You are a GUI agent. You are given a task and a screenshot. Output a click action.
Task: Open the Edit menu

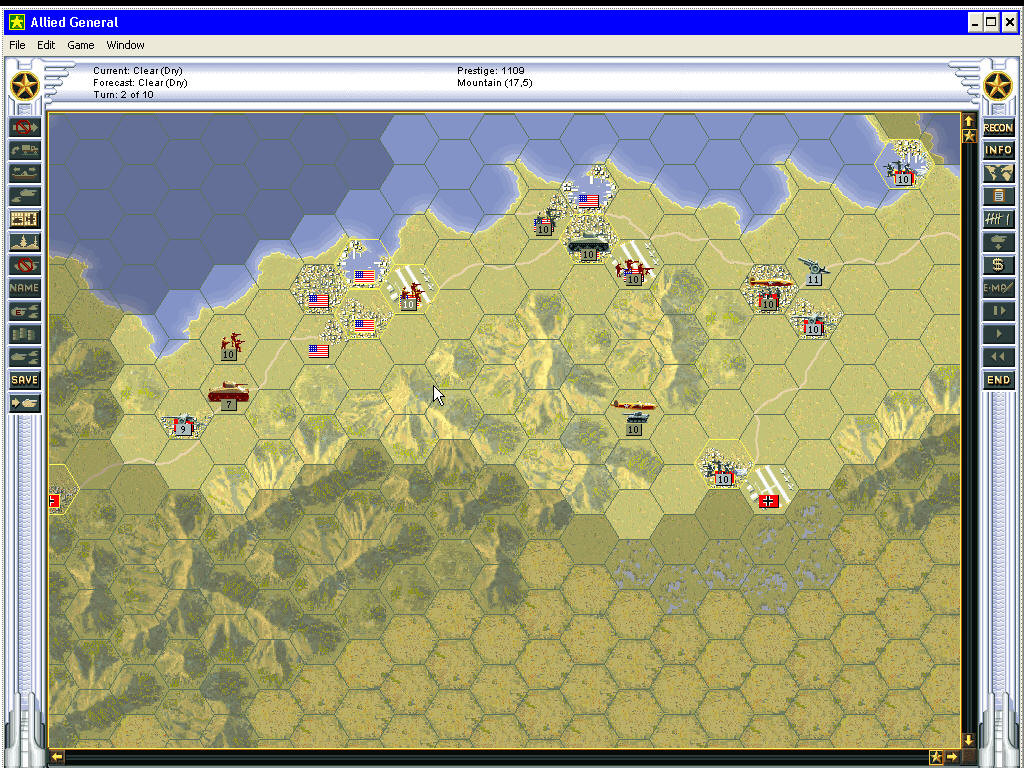click(x=46, y=45)
